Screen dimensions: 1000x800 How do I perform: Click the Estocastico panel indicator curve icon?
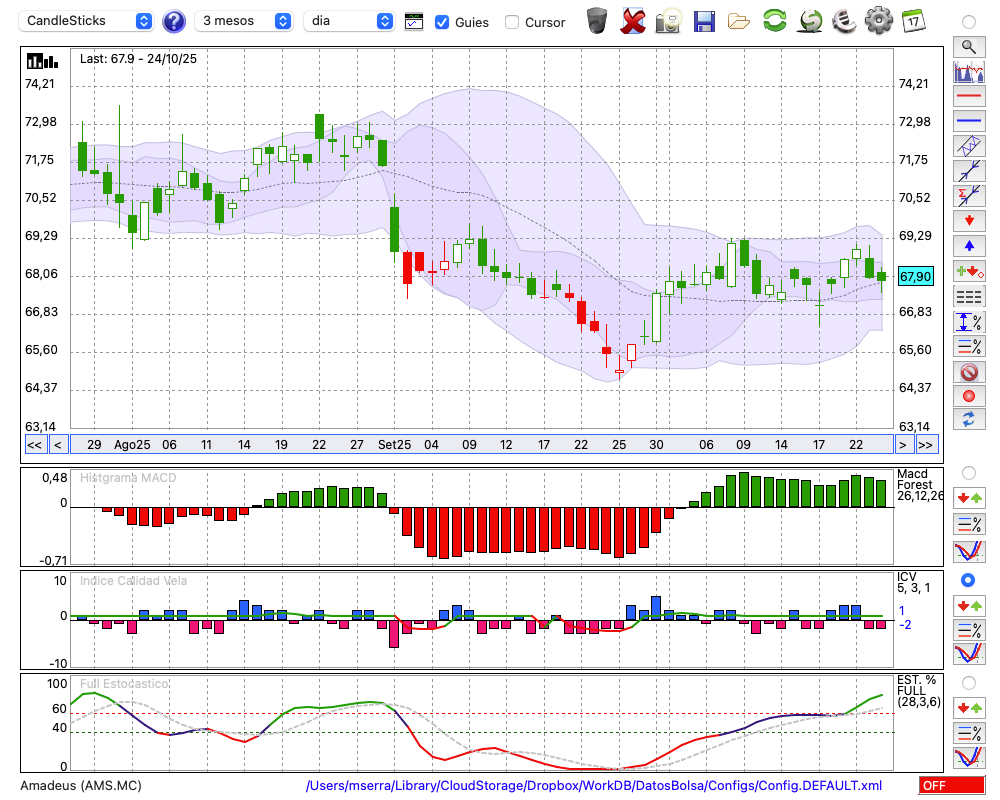coord(969,757)
